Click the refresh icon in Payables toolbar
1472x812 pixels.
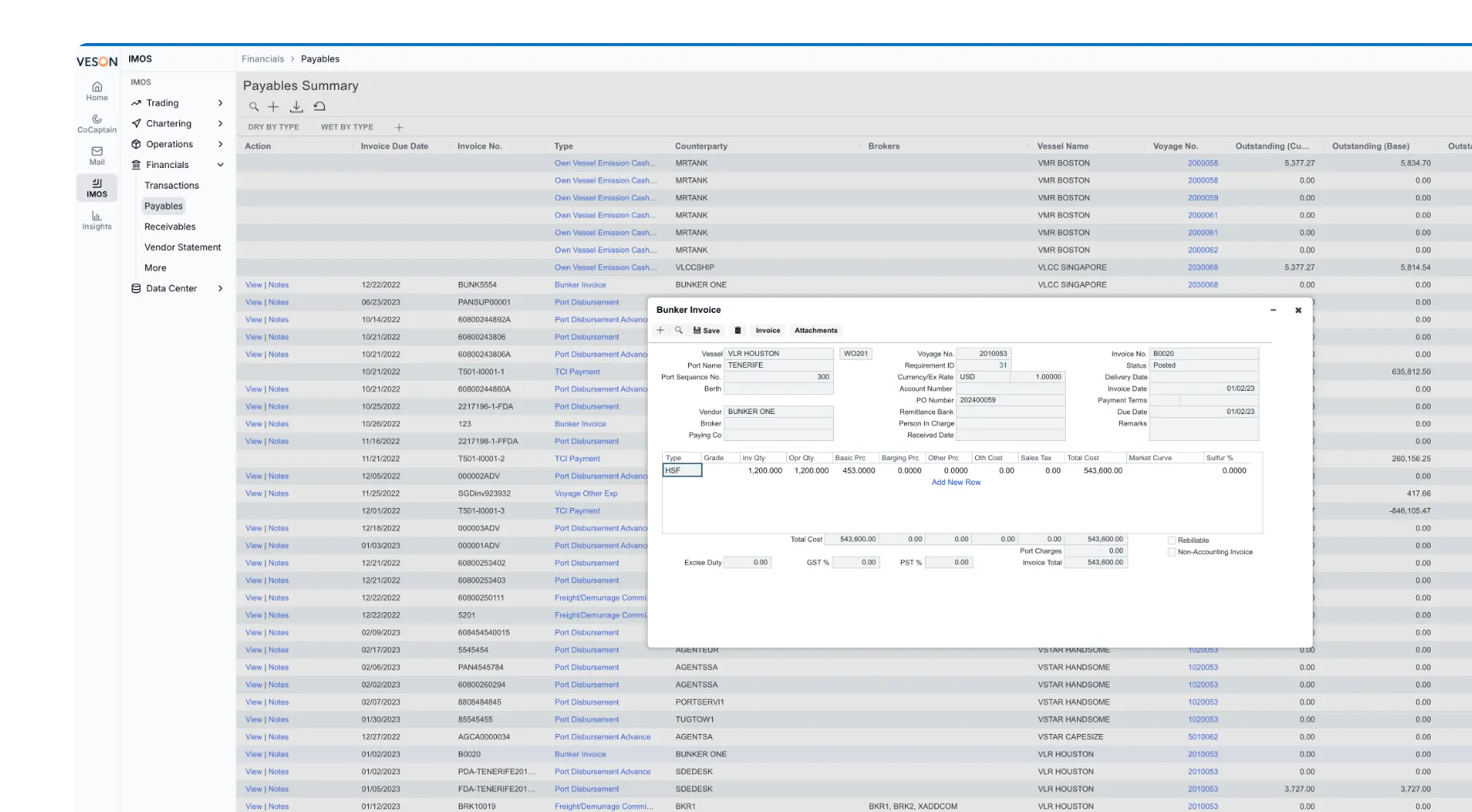[319, 107]
